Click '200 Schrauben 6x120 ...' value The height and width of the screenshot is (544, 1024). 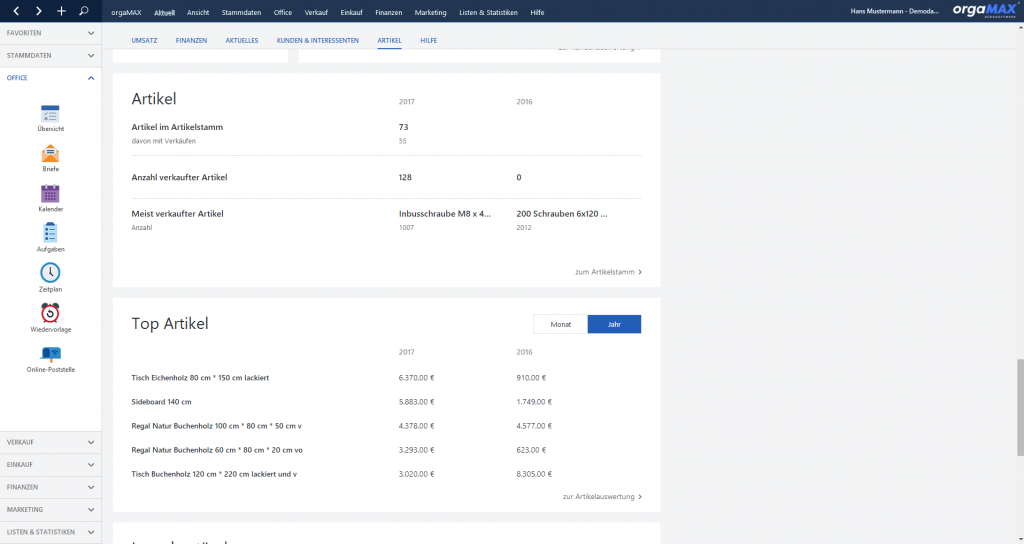[562, 214]
